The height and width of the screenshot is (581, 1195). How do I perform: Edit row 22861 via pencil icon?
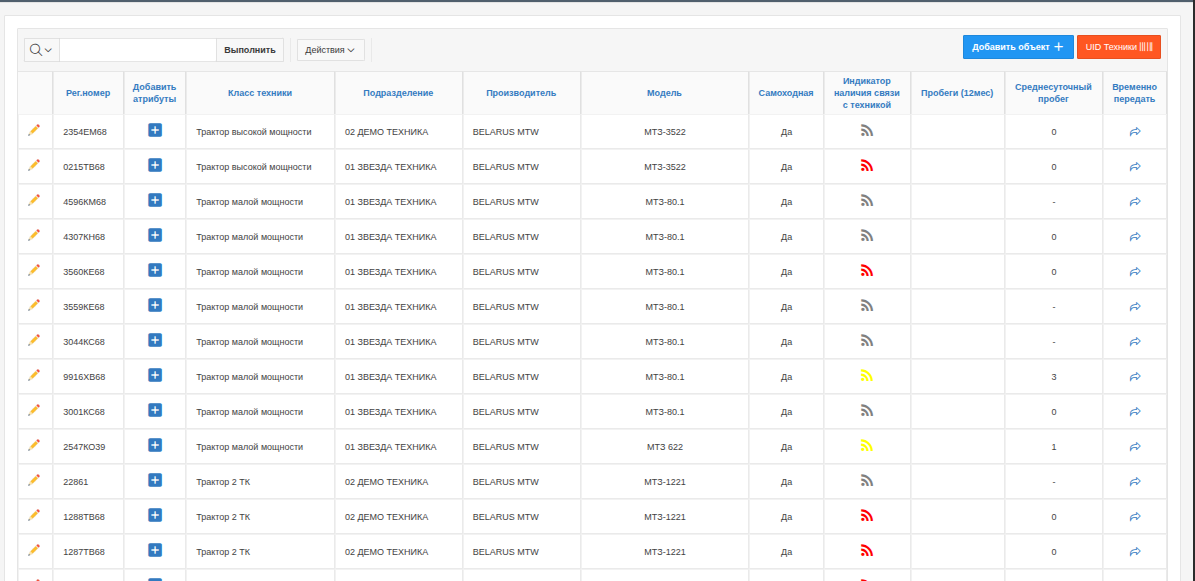coord(34,480)
